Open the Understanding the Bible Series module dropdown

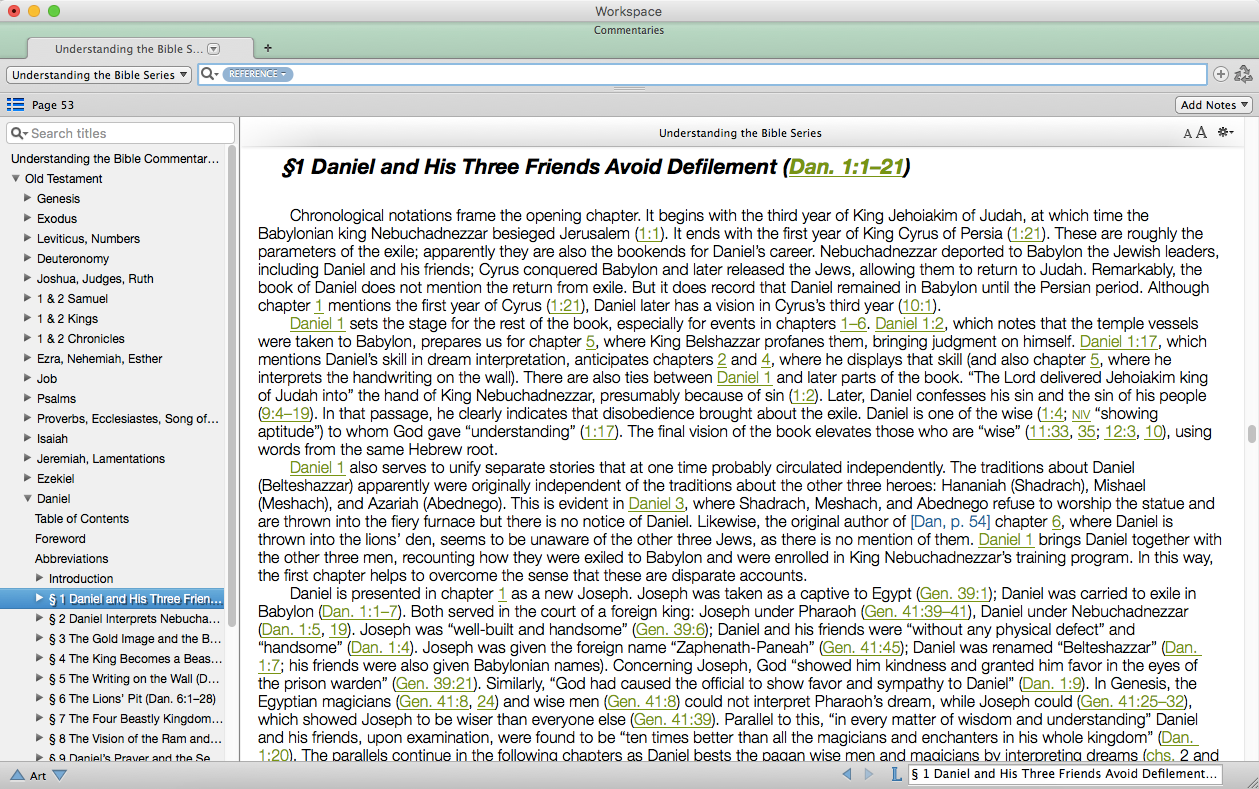(x=99, y=75)
